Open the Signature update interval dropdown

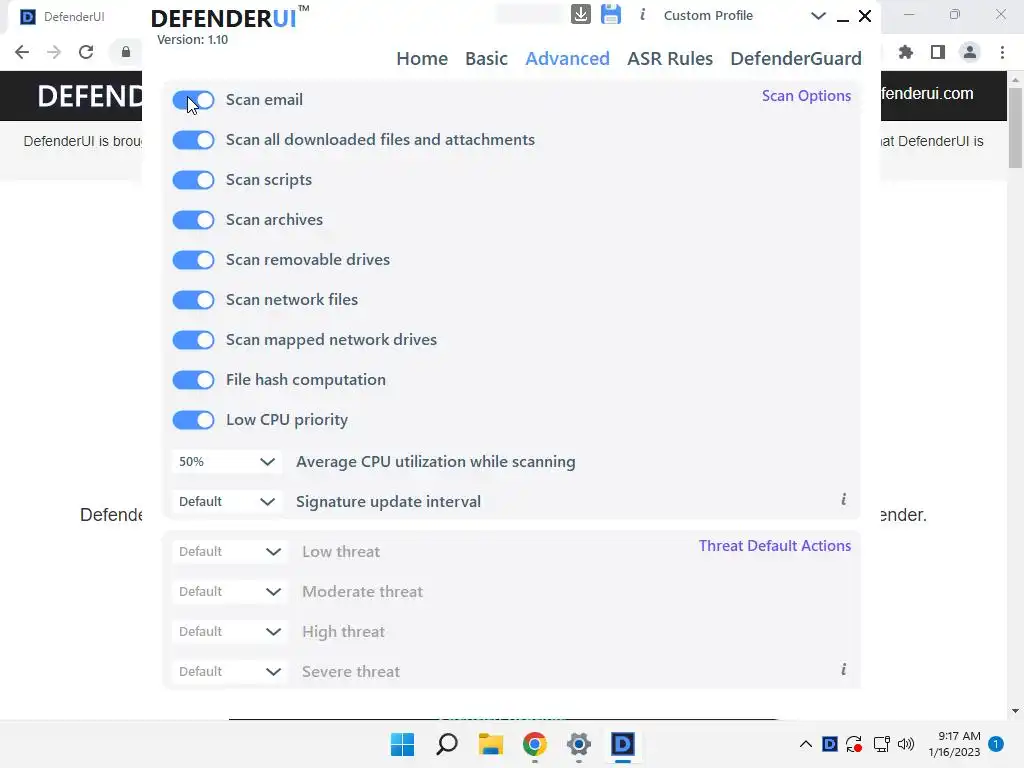(x=227, y=502)
